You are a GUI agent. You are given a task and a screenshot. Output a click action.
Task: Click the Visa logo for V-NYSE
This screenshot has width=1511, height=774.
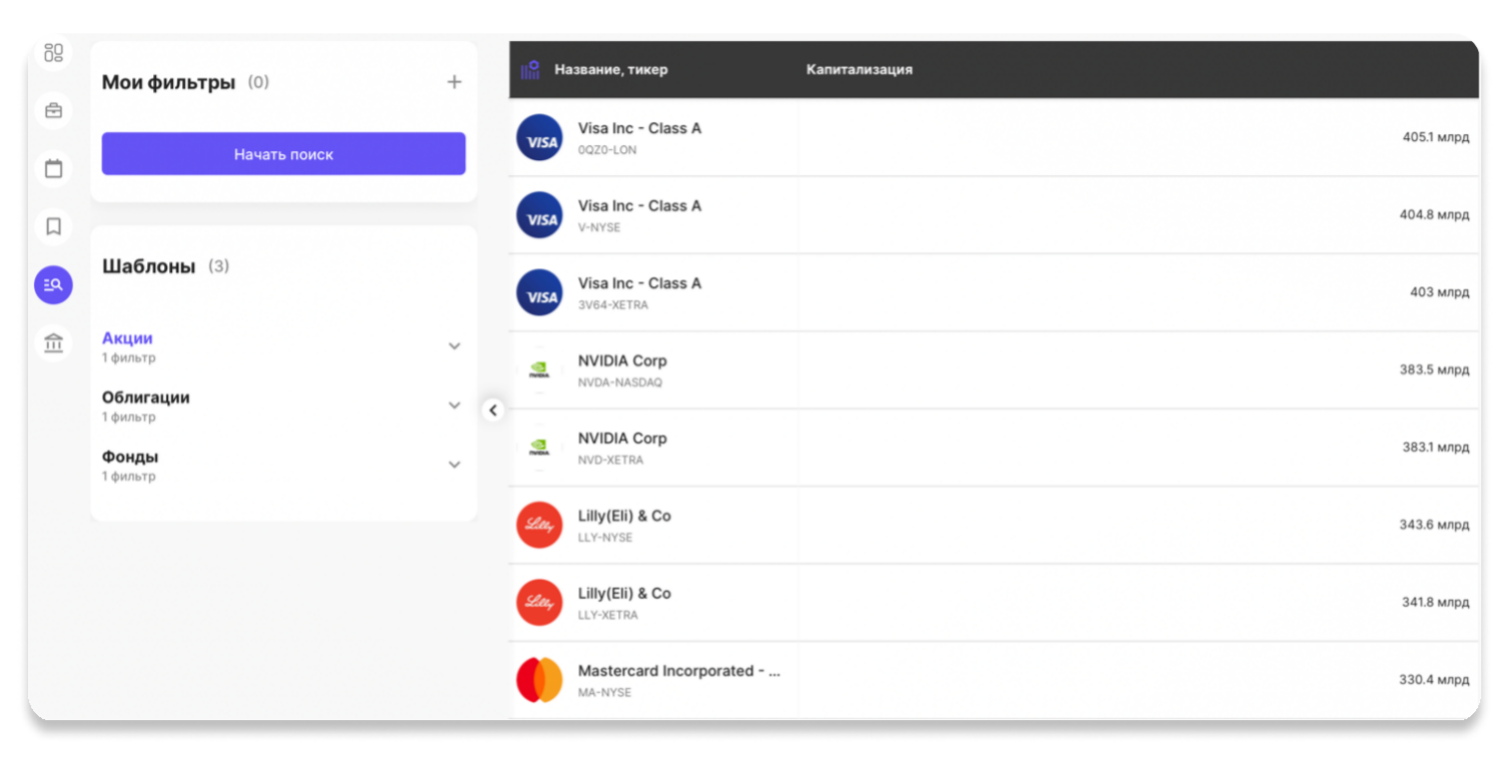coord(540,215)
